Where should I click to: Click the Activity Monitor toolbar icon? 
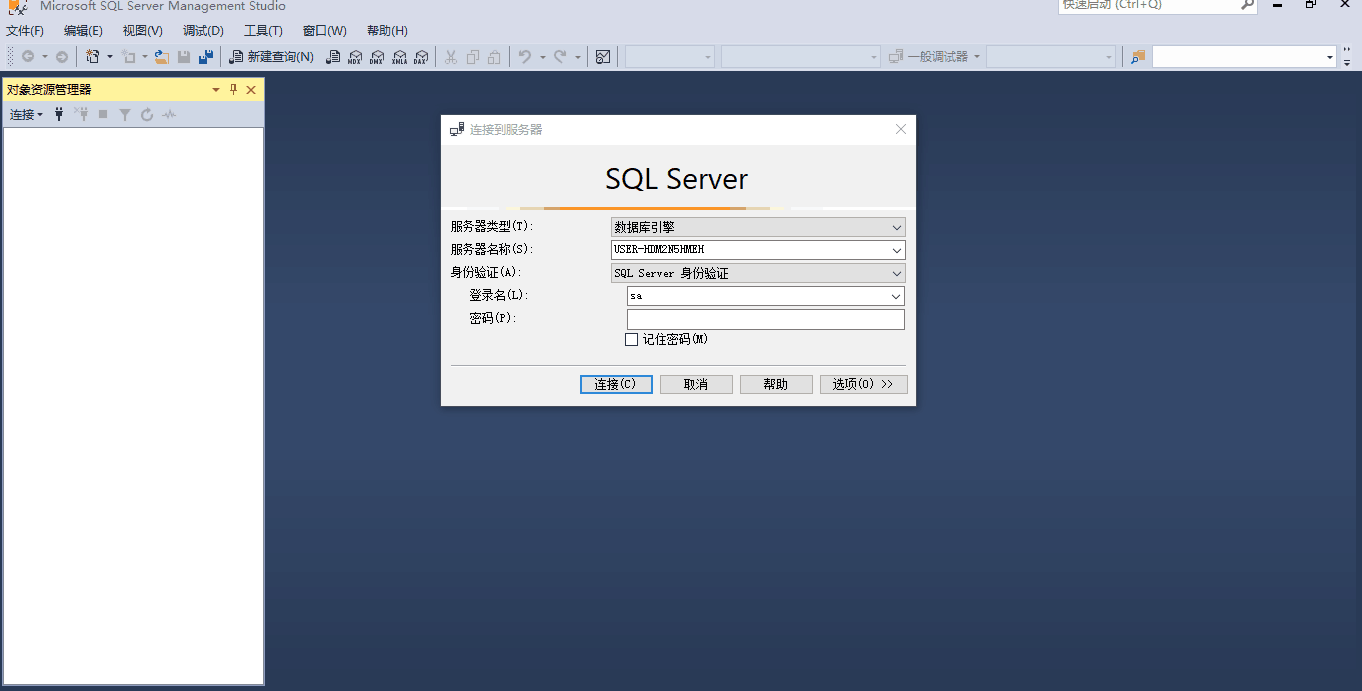pyautogui.click(x=603, y=57)
